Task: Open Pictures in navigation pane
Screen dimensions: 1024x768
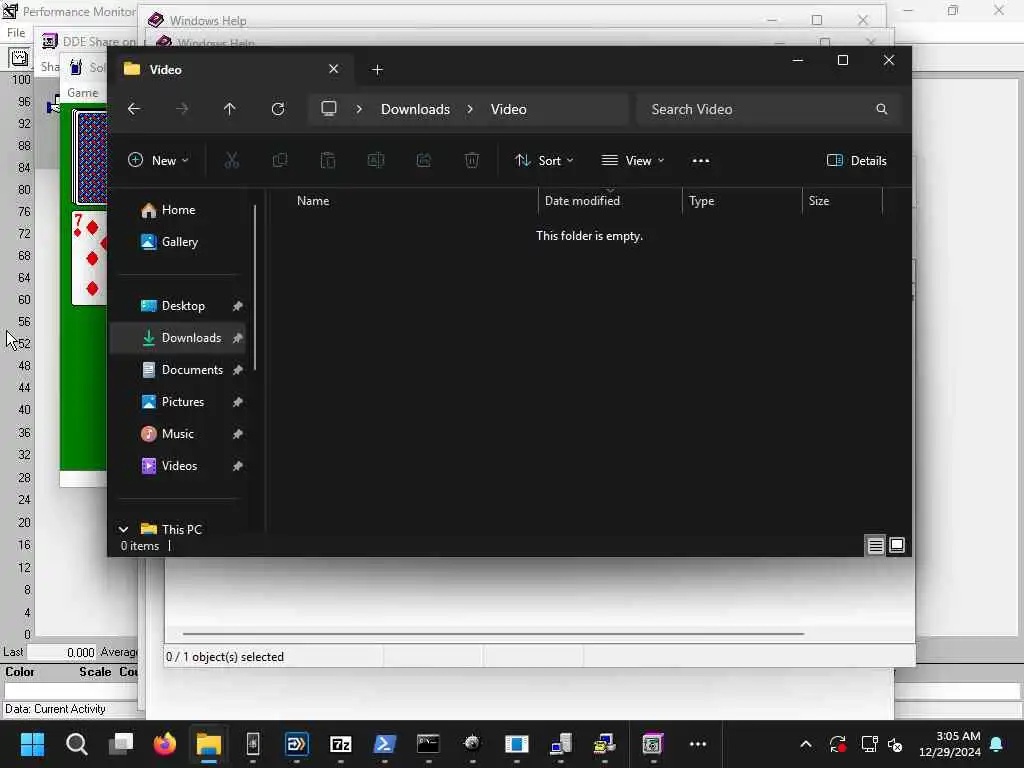Action: [x=178, y=402]
